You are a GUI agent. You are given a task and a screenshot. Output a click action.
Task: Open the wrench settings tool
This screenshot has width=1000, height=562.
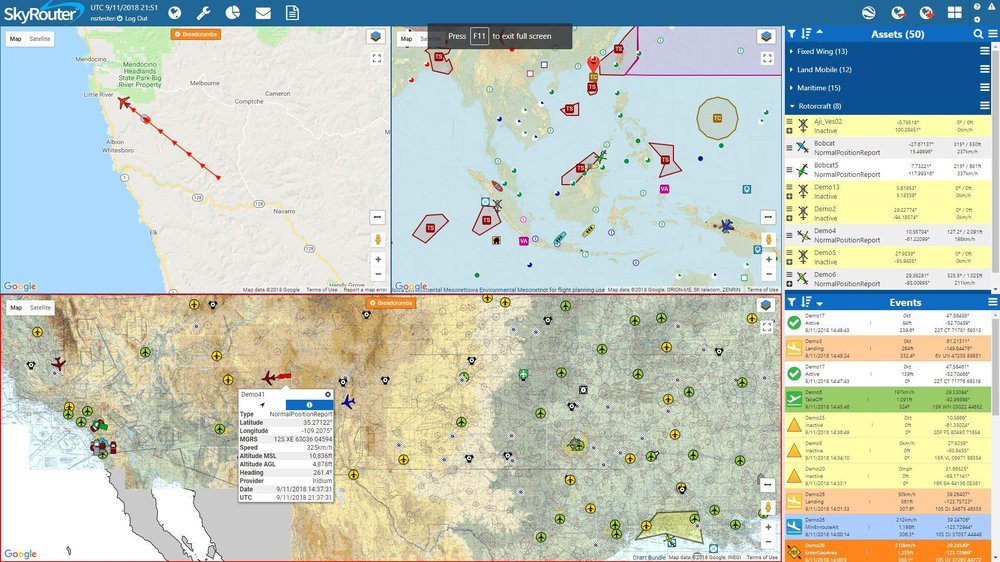[x=203, y=13]
